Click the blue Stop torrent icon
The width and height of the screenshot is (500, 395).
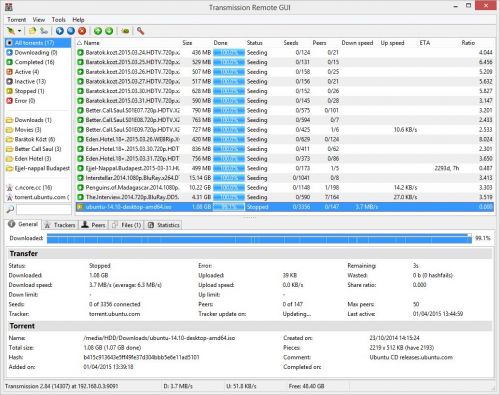pyautogui.click(x=71, y=31)
